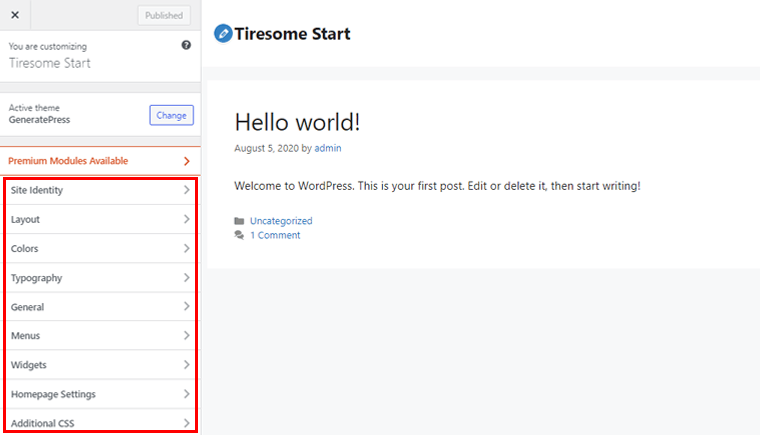Screen dimensions: 760x435
Task: Click the Tiresome Start site title
Action: (292, 34)
